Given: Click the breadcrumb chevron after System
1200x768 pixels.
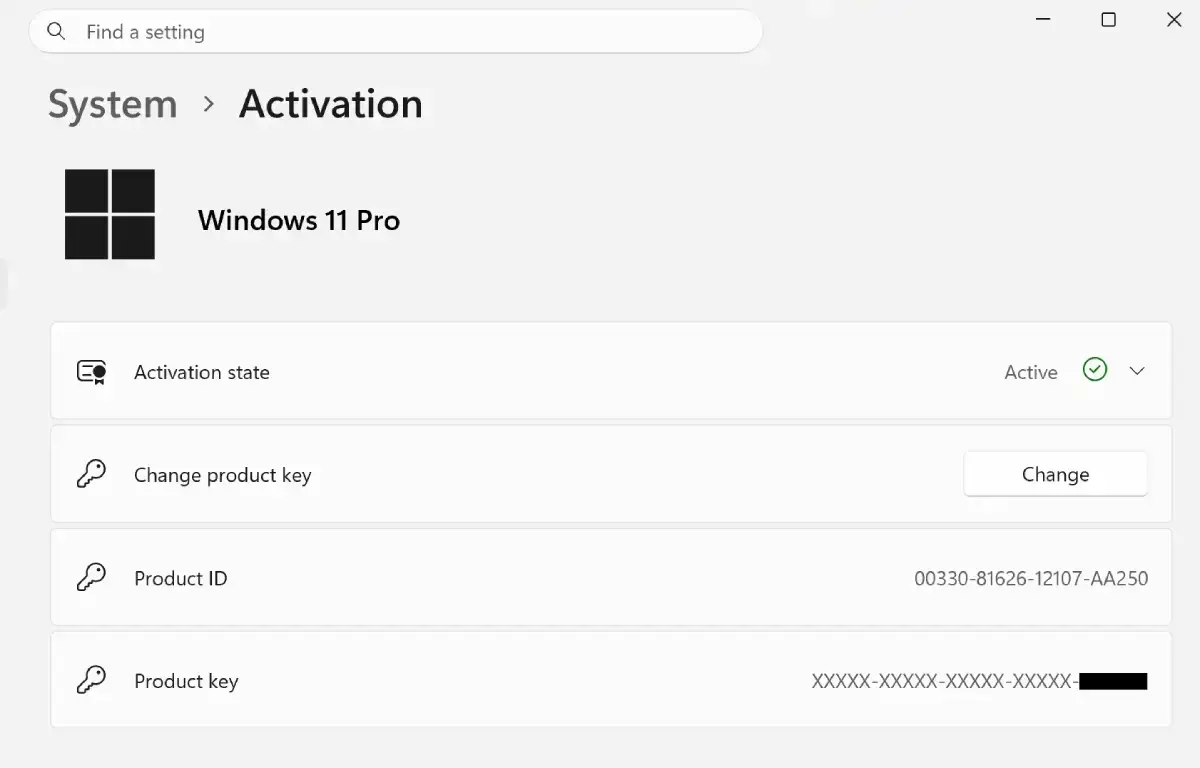Looking at the screenshot, I should tap(209, 104).
